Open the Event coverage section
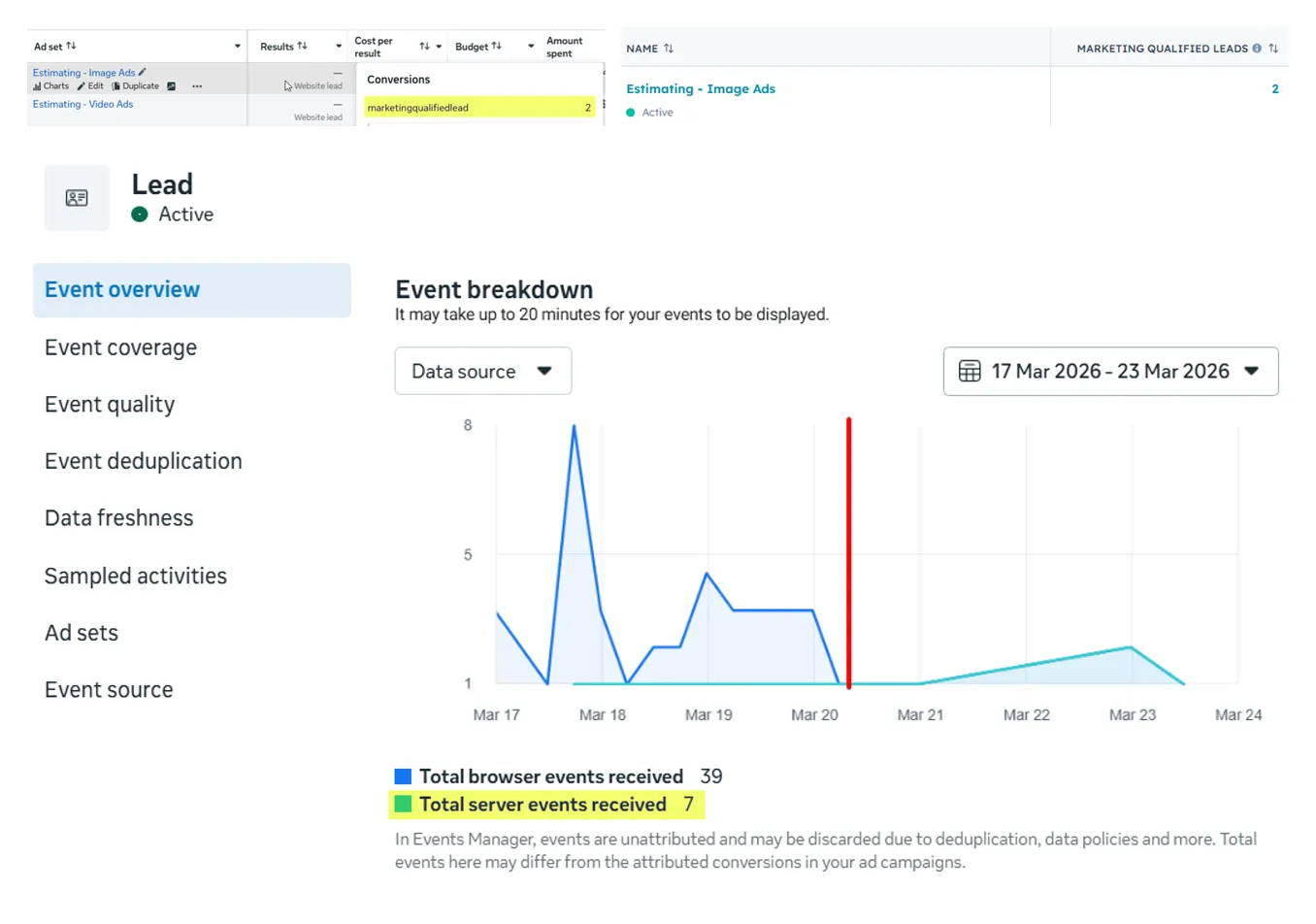 pos(120,347)
